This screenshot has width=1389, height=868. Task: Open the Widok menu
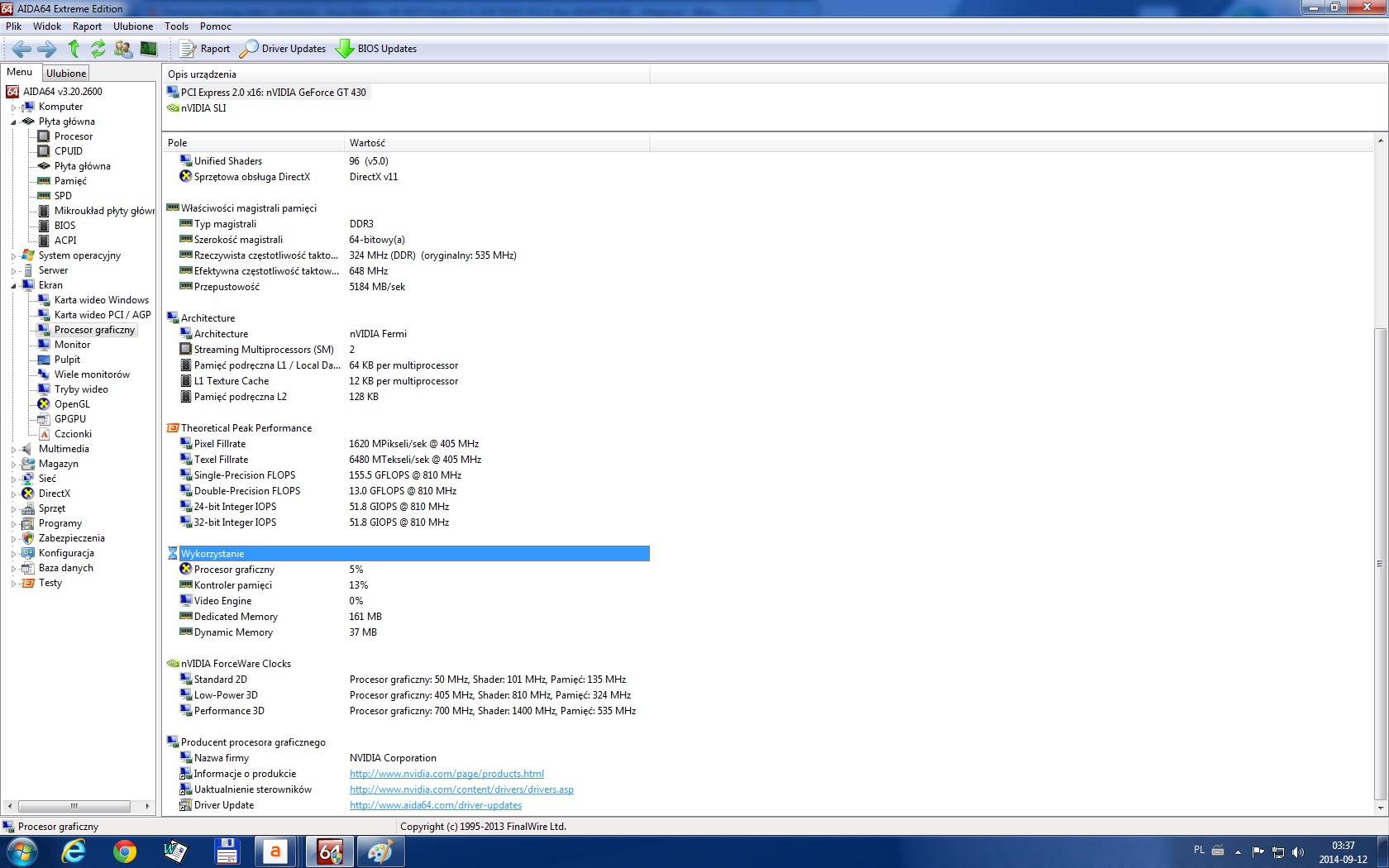pos(47,26)
